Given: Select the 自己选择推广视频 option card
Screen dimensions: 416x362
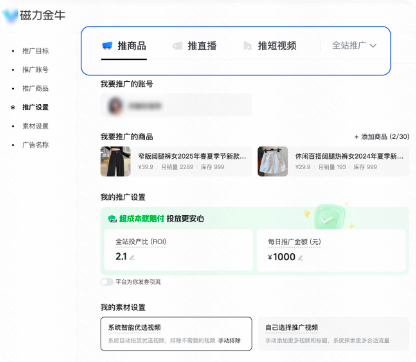Looking at the screenshot, I should point(333,334).
